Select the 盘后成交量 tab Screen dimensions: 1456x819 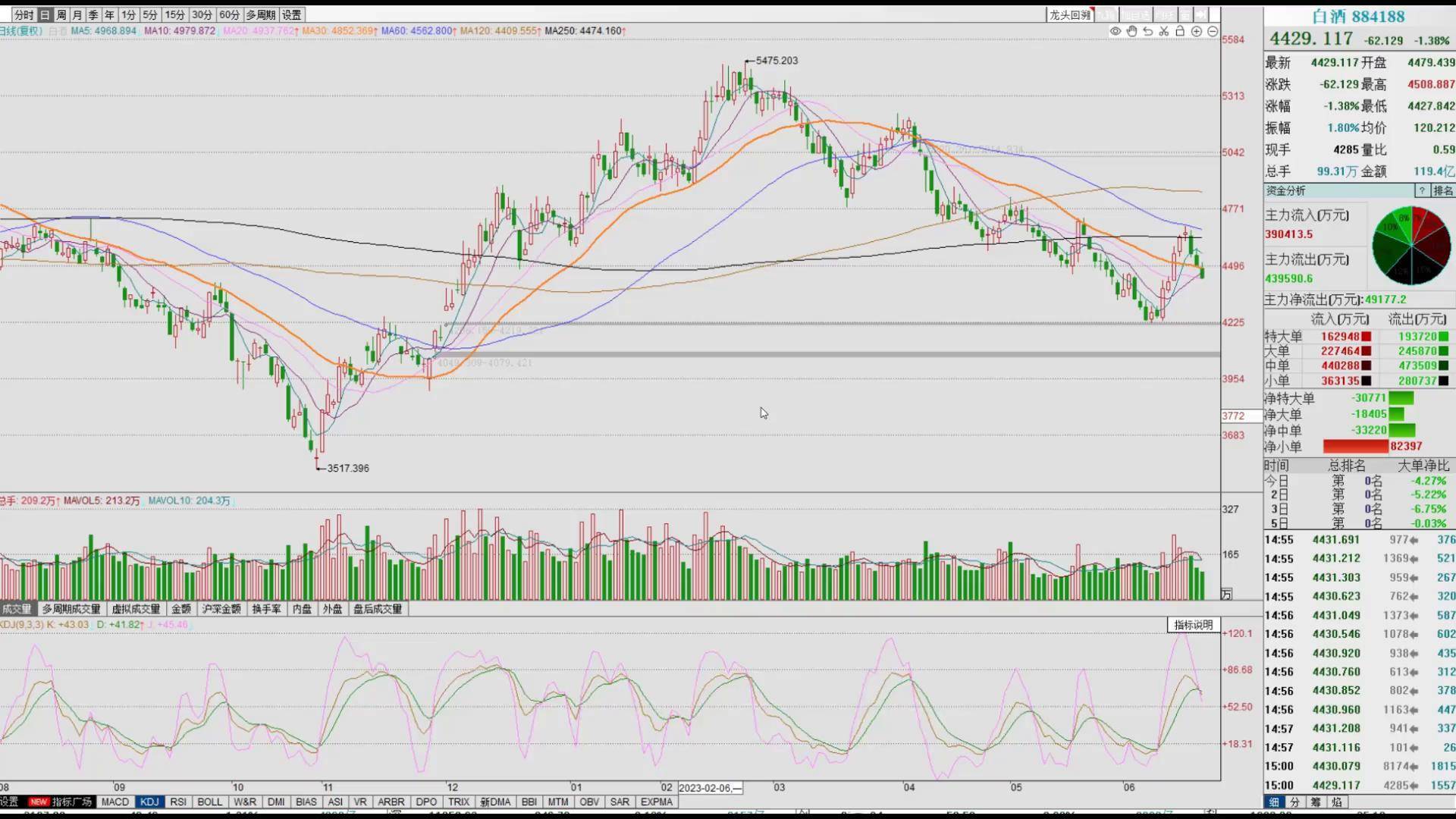[x=378, y=609]
